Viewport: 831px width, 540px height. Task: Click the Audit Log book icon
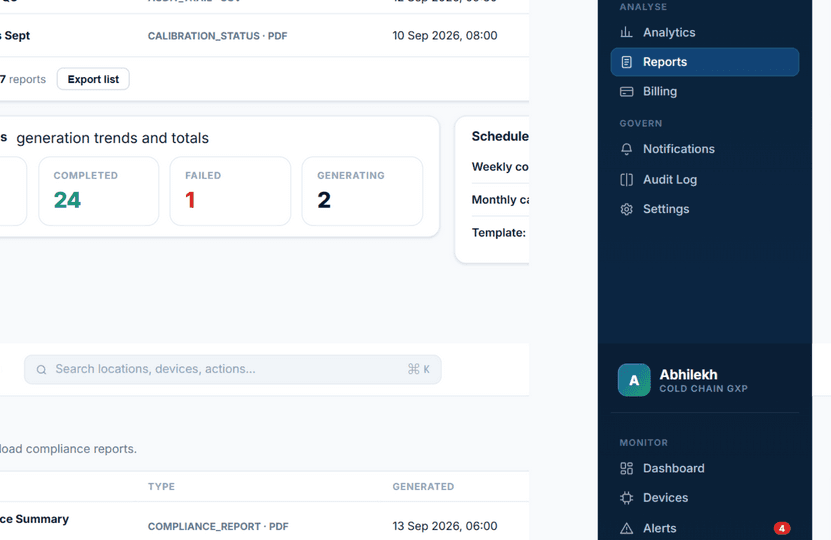(626, 180)
